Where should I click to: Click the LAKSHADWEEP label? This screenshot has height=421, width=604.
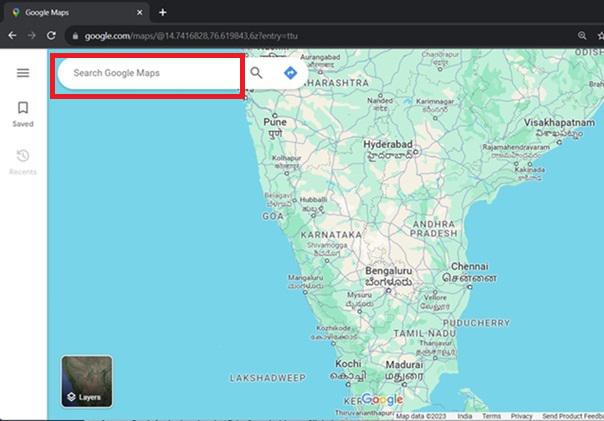(268, 378)
